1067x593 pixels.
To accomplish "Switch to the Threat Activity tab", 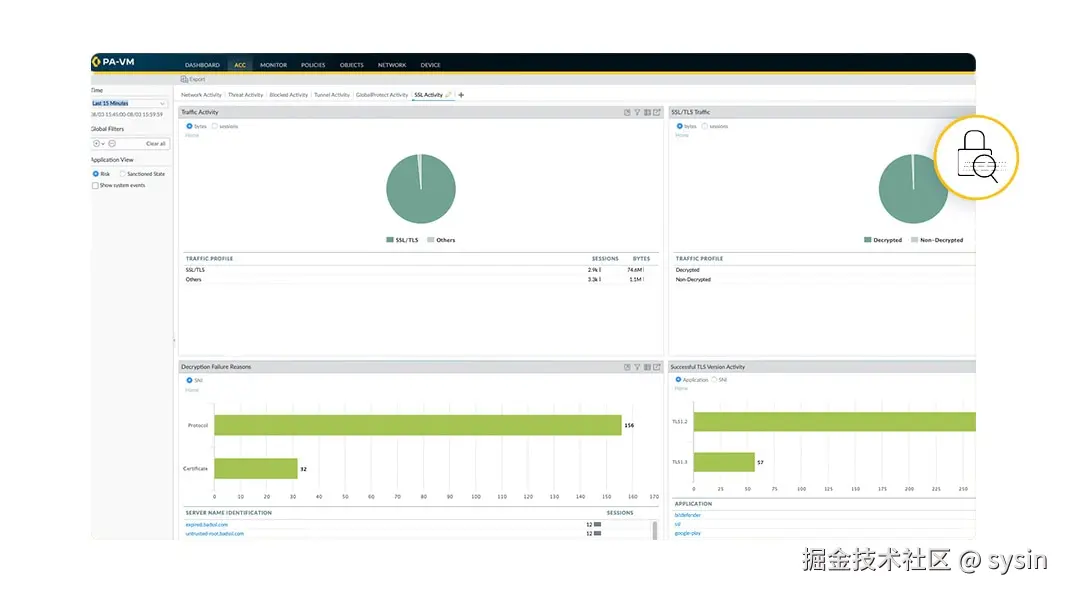I will 245,95.
